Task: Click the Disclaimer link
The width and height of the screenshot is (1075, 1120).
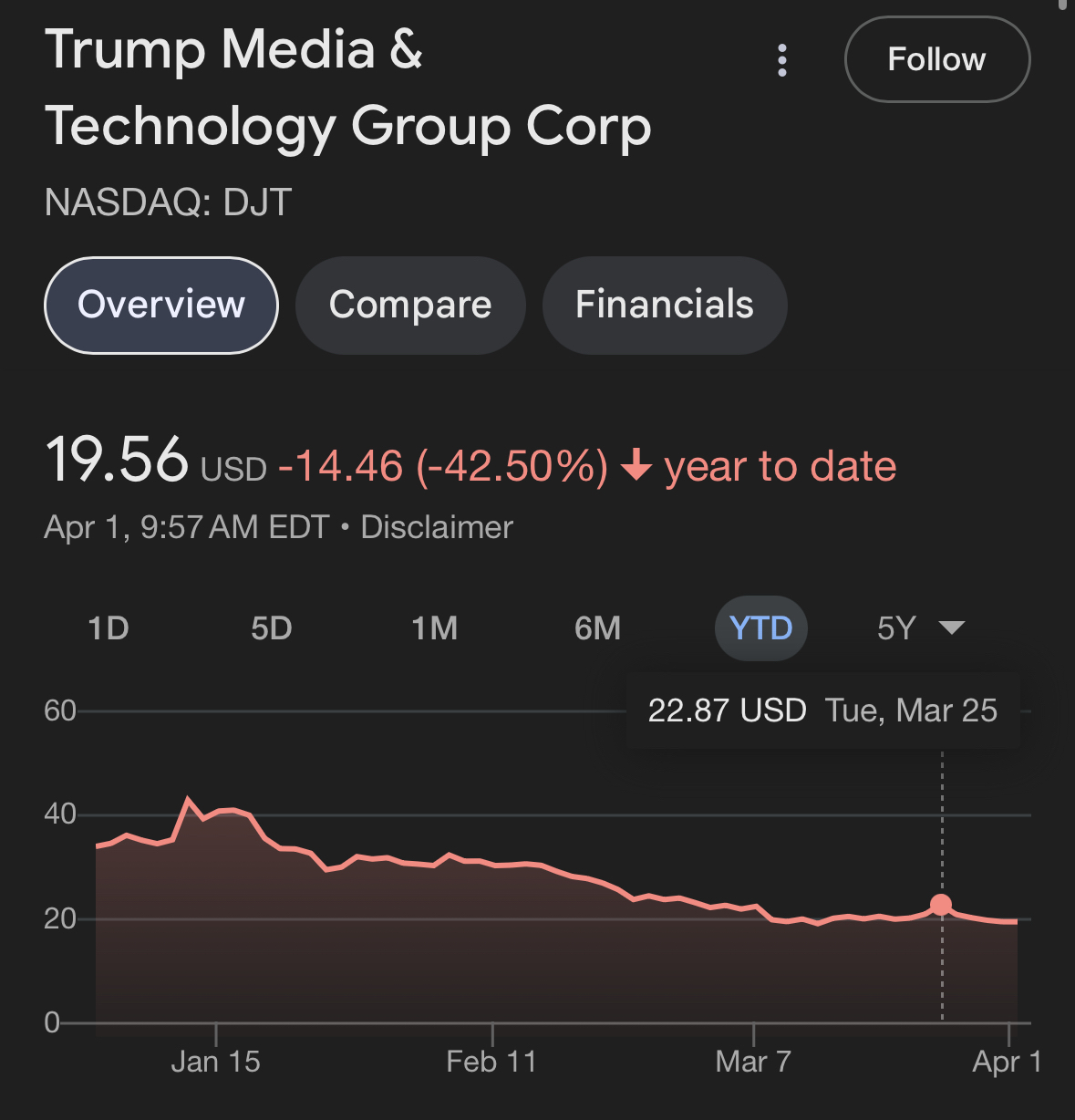Action: click(437, 527)
